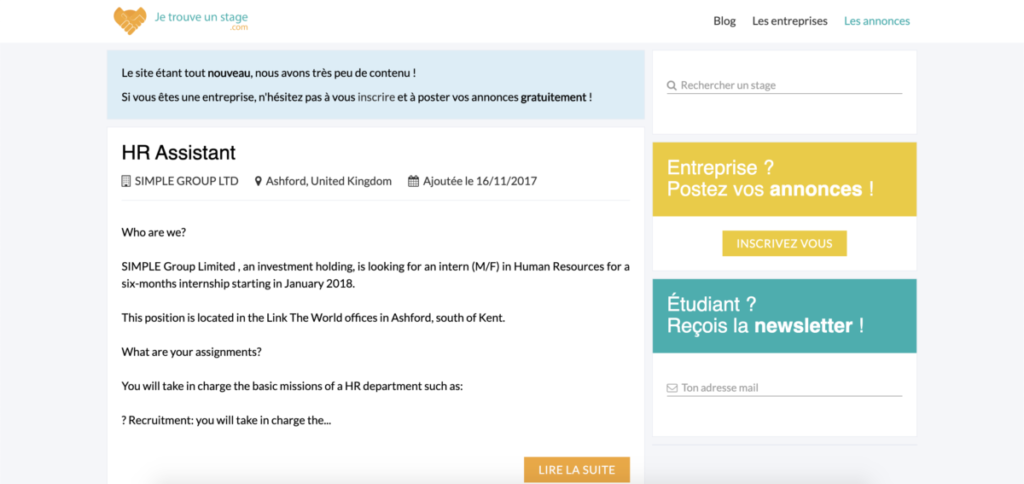The width and height of the screenshot is (1024, 484).
Task: Click the magnifier icon in the search box
Action: click(671, 86)
